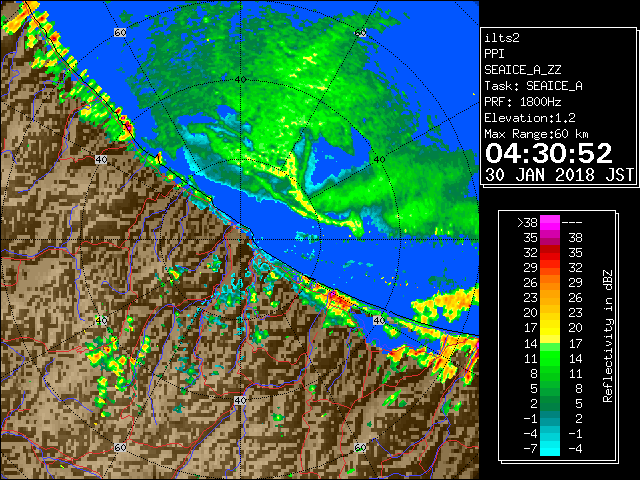Select the '30 JAN 2018 JST' date
640x480 pixels.
[x=559, y=175]
